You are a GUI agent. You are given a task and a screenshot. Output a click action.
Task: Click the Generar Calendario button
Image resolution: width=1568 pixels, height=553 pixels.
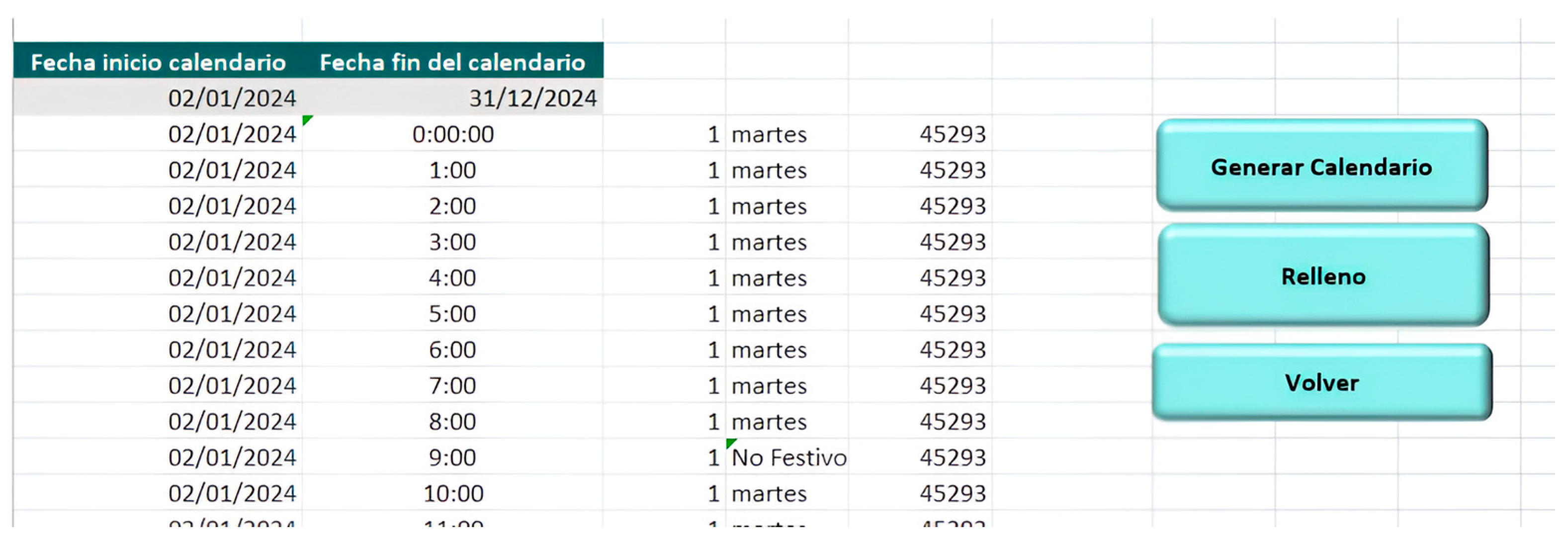pyautogui.click(x=1321, y=166)
